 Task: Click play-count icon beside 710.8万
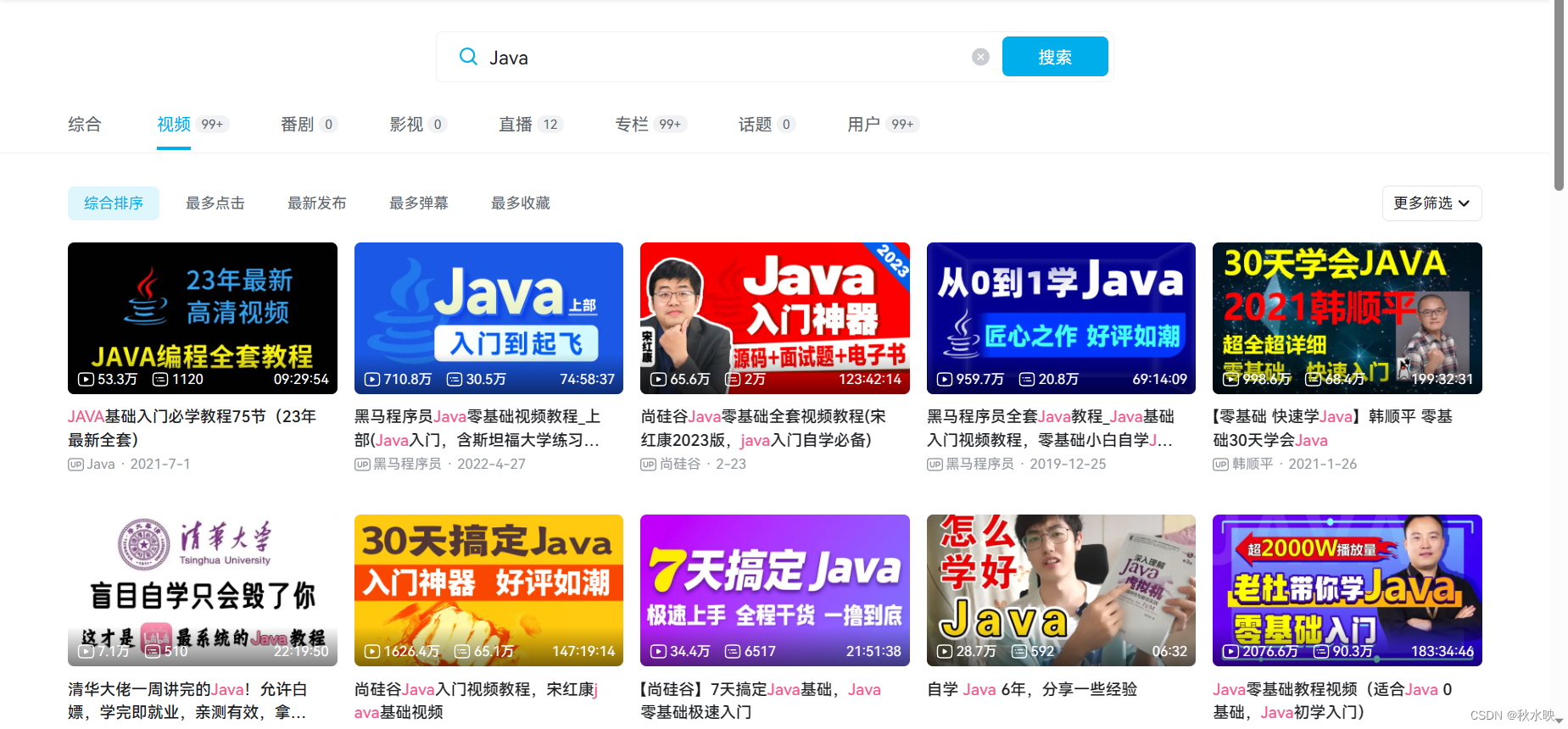point(372,379)
